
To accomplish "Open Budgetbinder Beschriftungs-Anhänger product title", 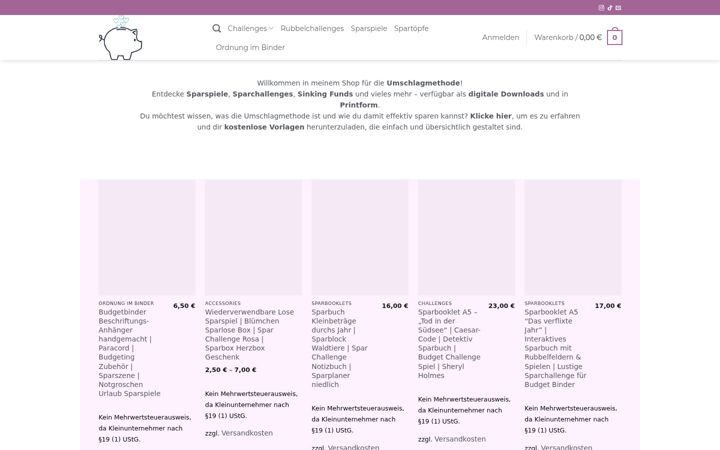I will (x=129, y=353).
